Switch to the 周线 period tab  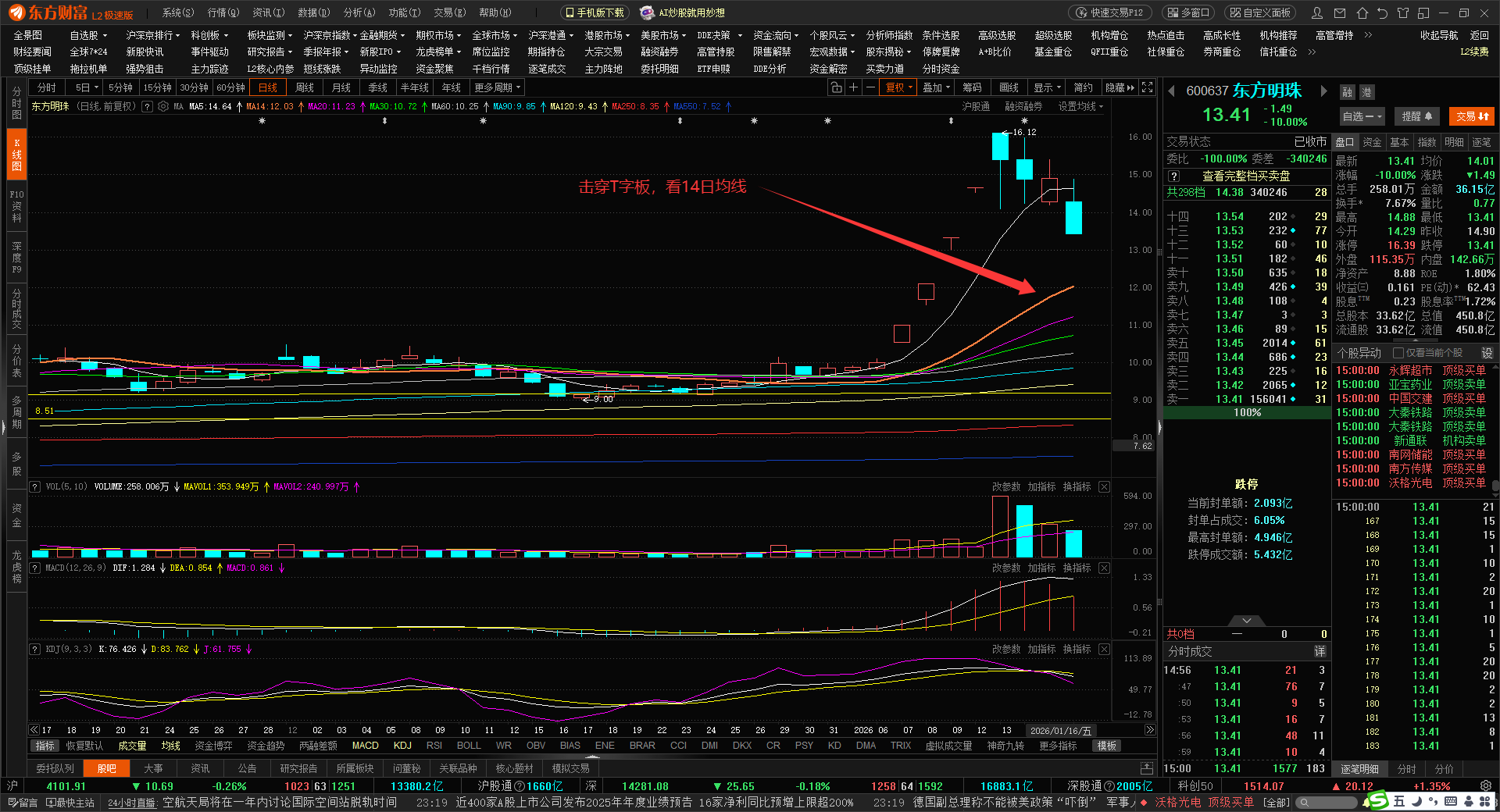(x=305, y=87)
